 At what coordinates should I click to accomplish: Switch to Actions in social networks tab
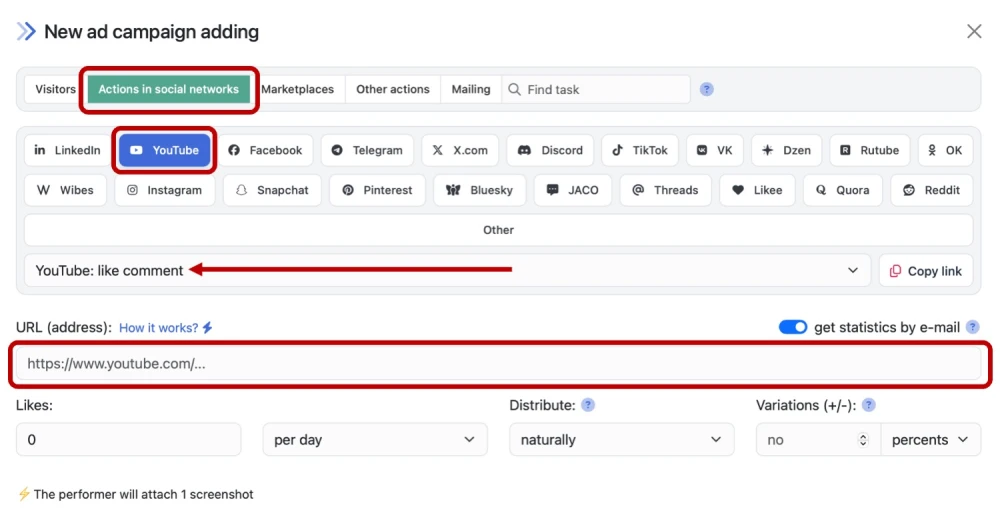[169, 89]
